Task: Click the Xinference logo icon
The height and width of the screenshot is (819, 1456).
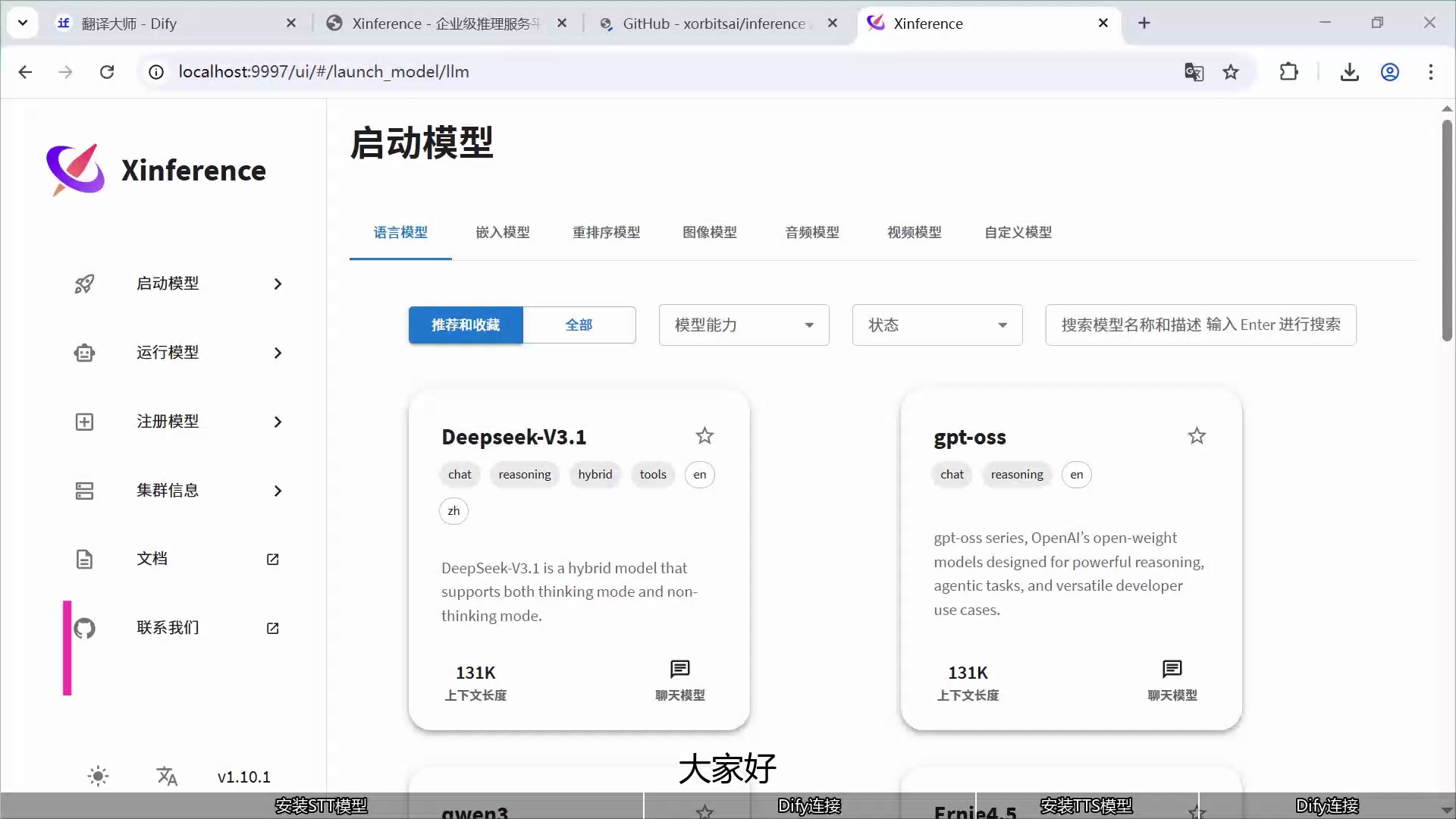Action: pos(75,169)
